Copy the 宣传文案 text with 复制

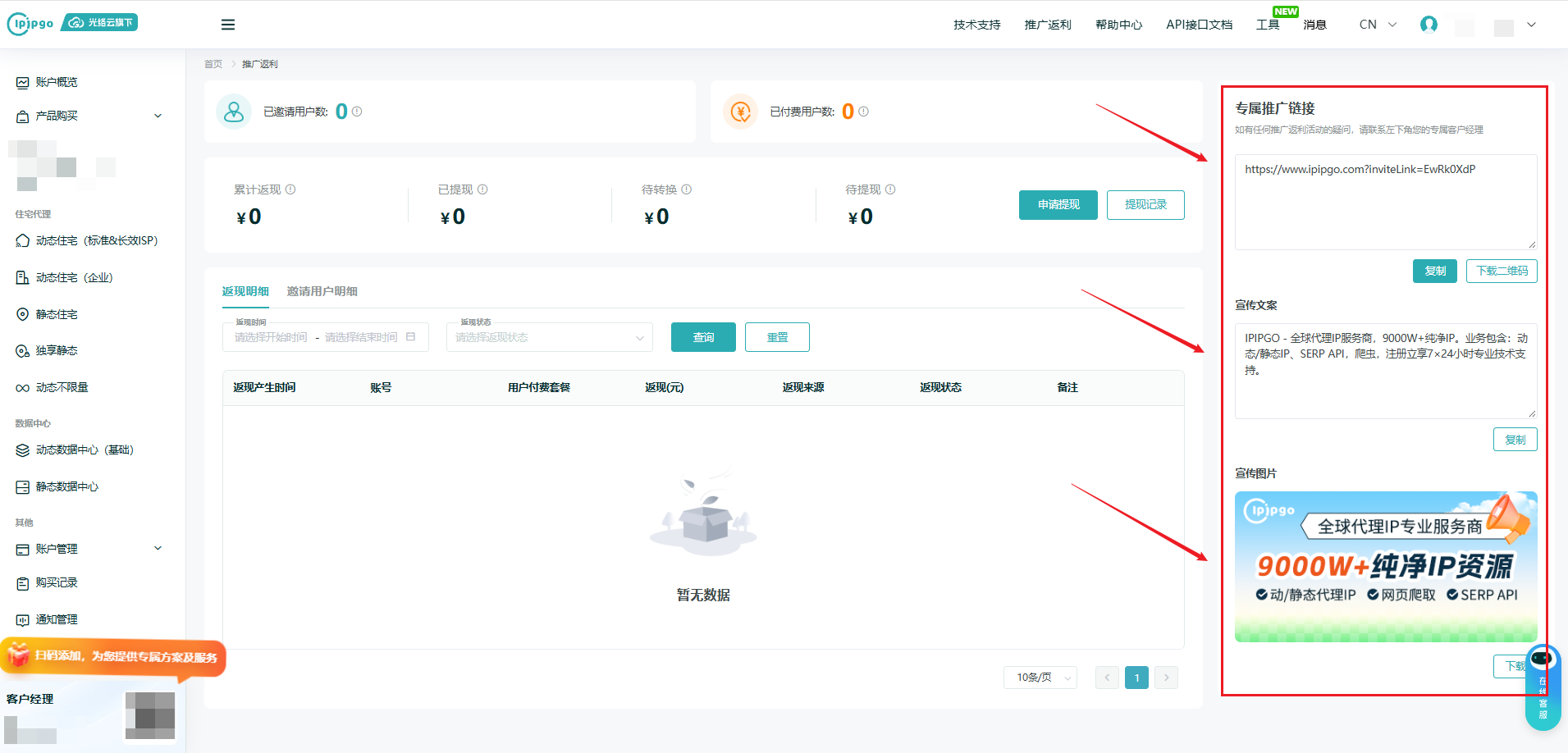(1515, 440)
